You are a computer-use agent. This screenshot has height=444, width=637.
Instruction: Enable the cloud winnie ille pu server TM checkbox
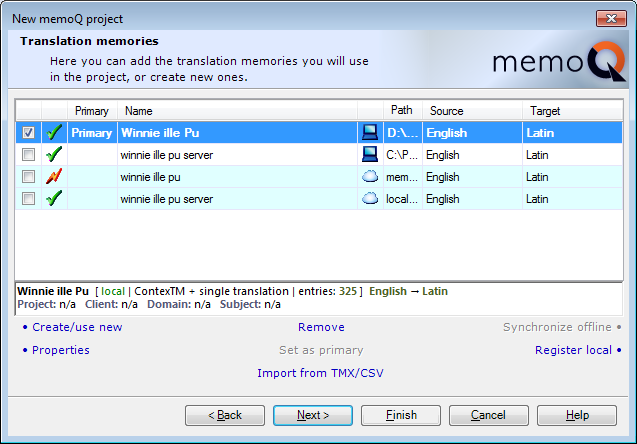pos(28,198)
